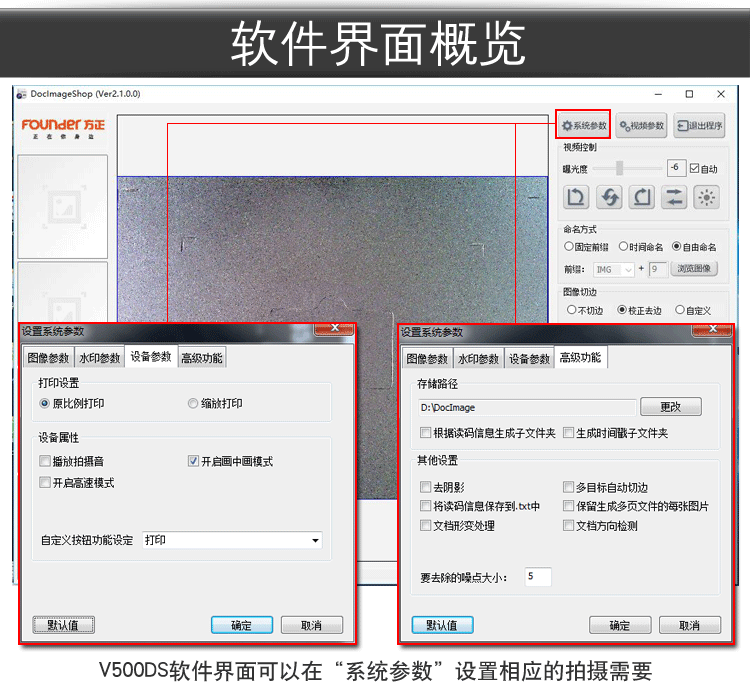The height and width of the screenshot is (690, 750).
Task: Enable 文档方向检测 checkbox
Action: (568, 526)
